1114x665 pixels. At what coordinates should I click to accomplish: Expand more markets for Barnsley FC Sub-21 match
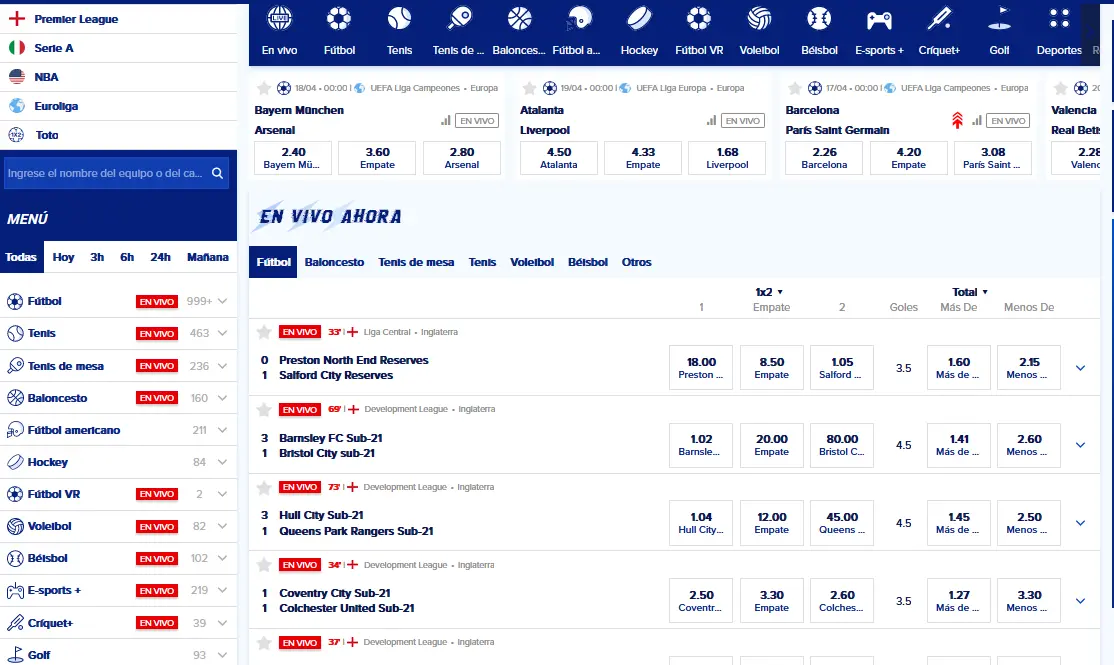[1080, 445]
